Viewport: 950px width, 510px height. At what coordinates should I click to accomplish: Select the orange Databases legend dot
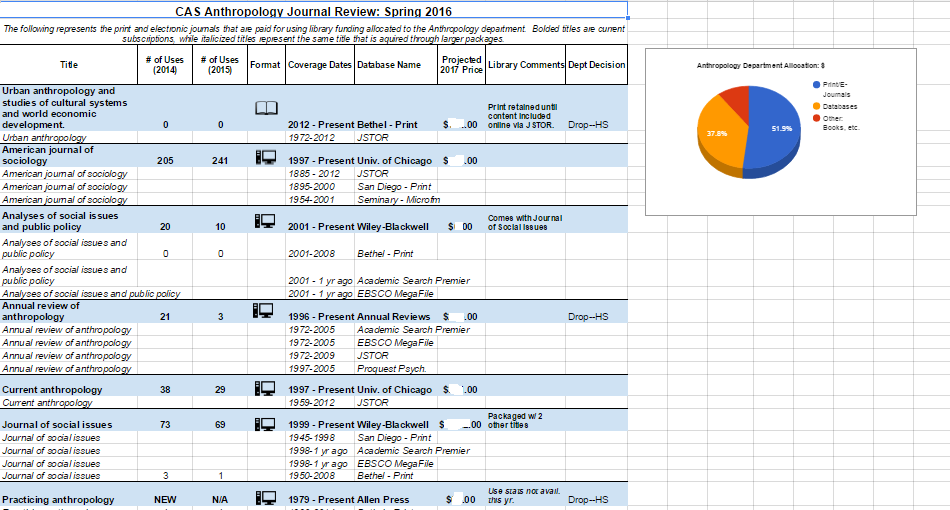[817, 107]
